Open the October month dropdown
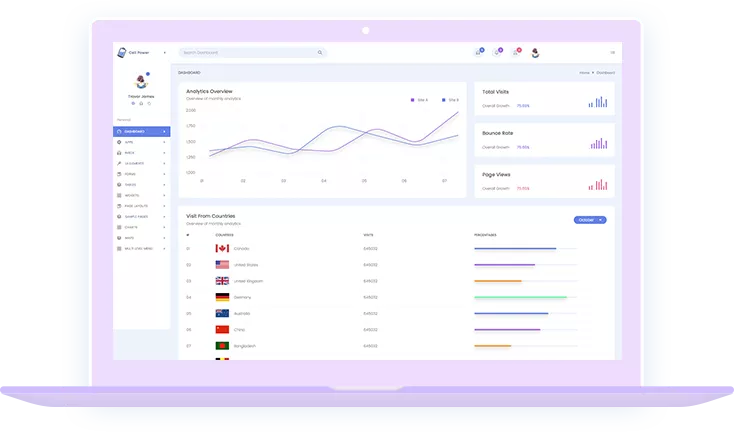734x432 pixels. (590, 219)
